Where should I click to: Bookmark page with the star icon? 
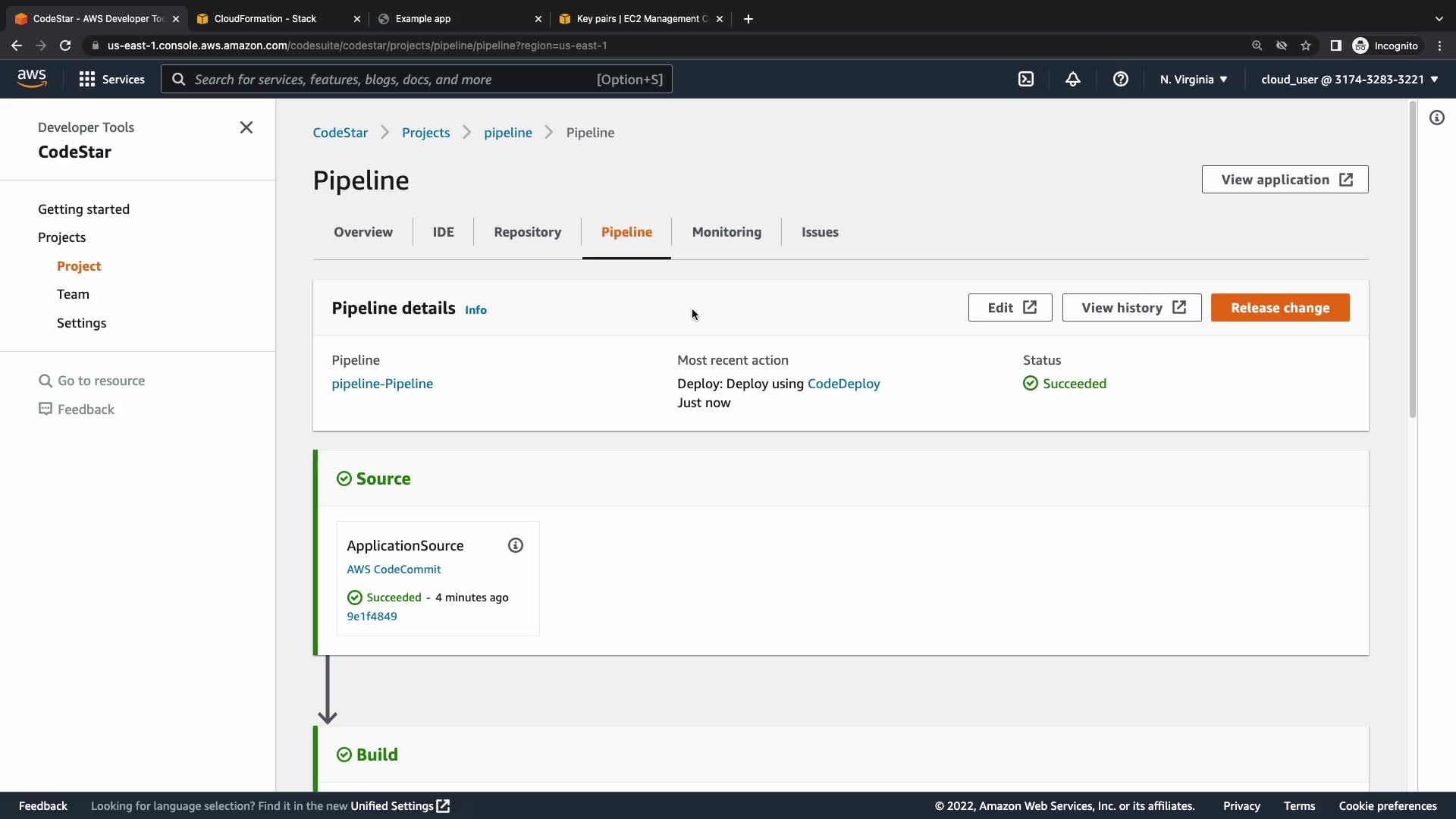coord(1306,45)
